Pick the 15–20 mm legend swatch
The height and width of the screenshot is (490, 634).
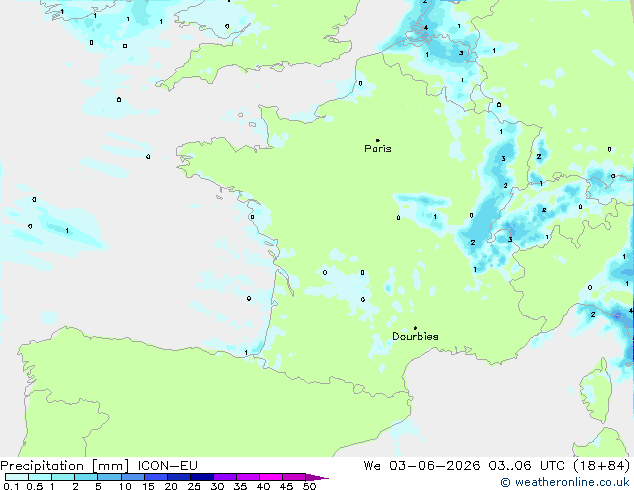[156, 477]
